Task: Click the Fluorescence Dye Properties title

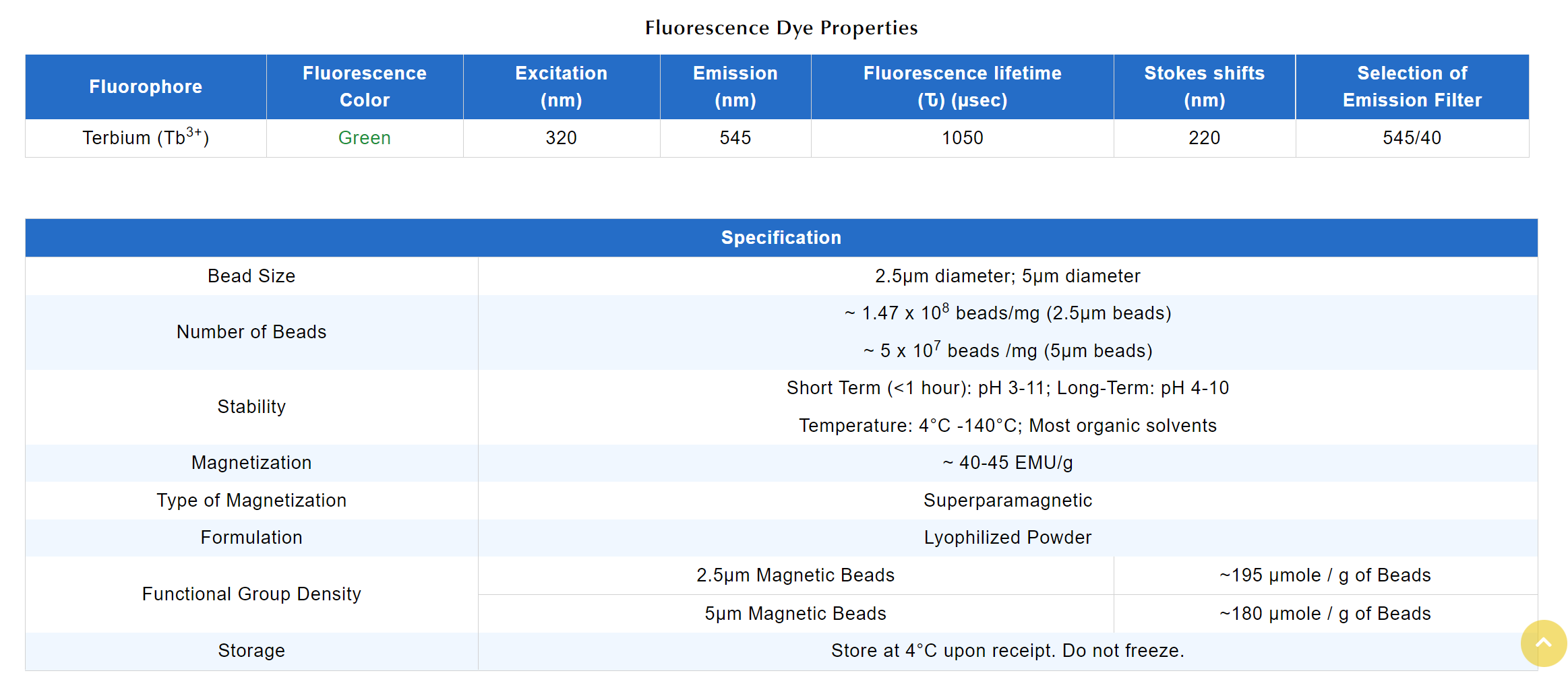Action: pos(781,28)
